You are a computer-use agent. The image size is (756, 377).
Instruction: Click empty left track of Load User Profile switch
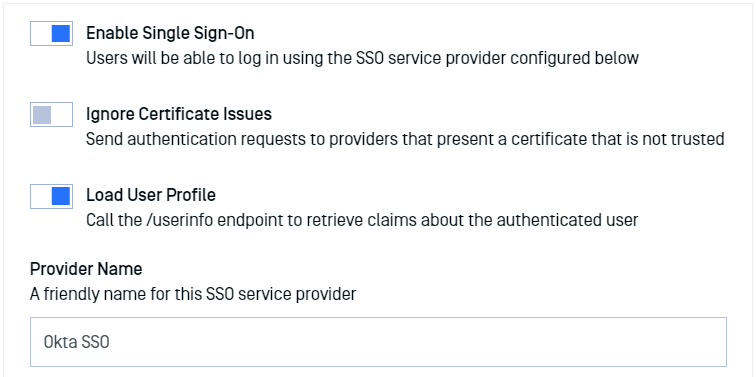(40, 196)
